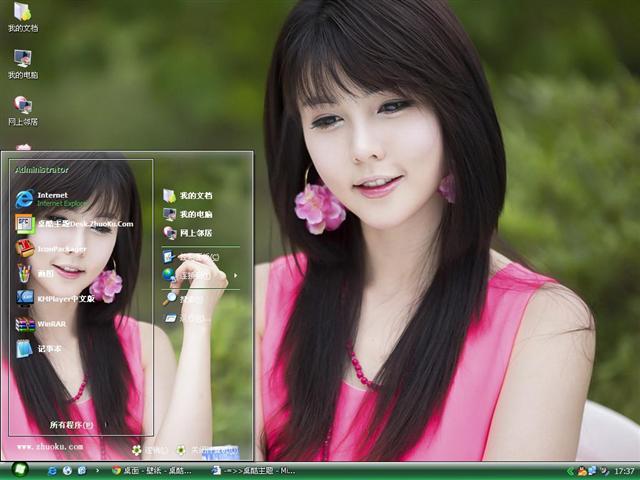The width and height of the screenshot is (640, 480).
Task: Click the paint cup brushes icon
Action: (x=24, y=273)
